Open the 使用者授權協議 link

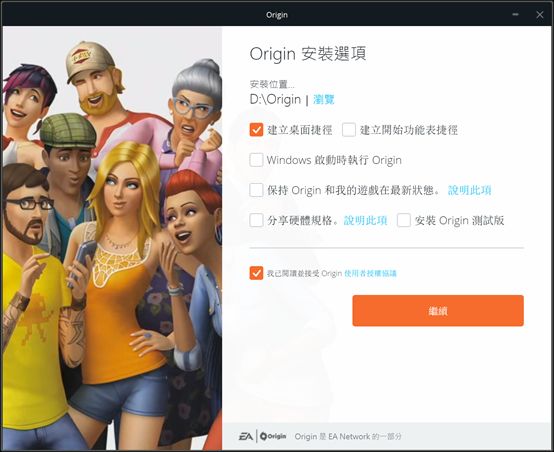[370, 273]
